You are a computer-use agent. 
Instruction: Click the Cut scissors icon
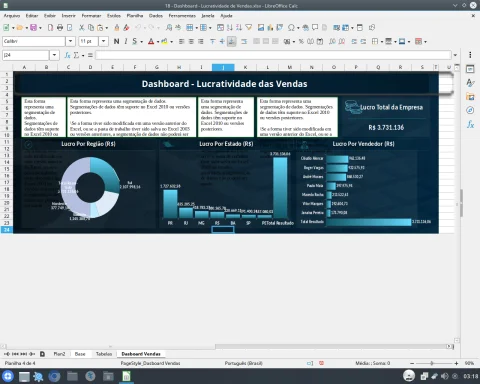tap(81, 28)
